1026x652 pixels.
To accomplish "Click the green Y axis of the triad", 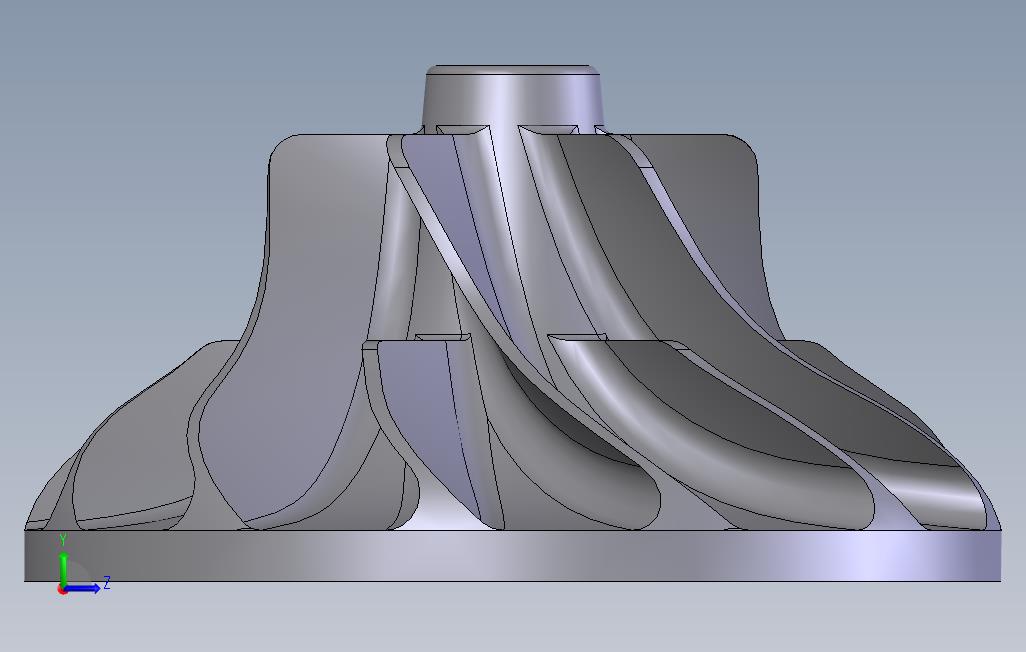I will click(x=63, y=570).
